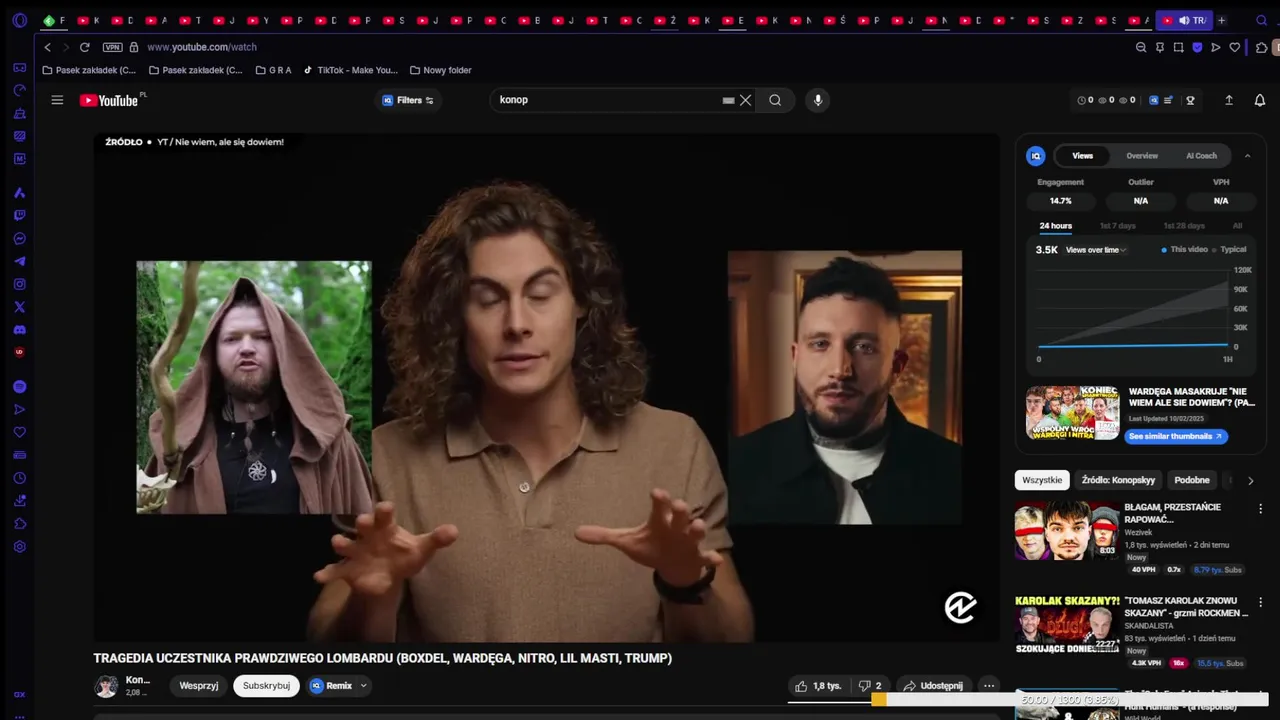Open the first 'Pasek zakładek' bookmark folder
Viewport: 1280px width, 720px height.
[x=89, y=70]
